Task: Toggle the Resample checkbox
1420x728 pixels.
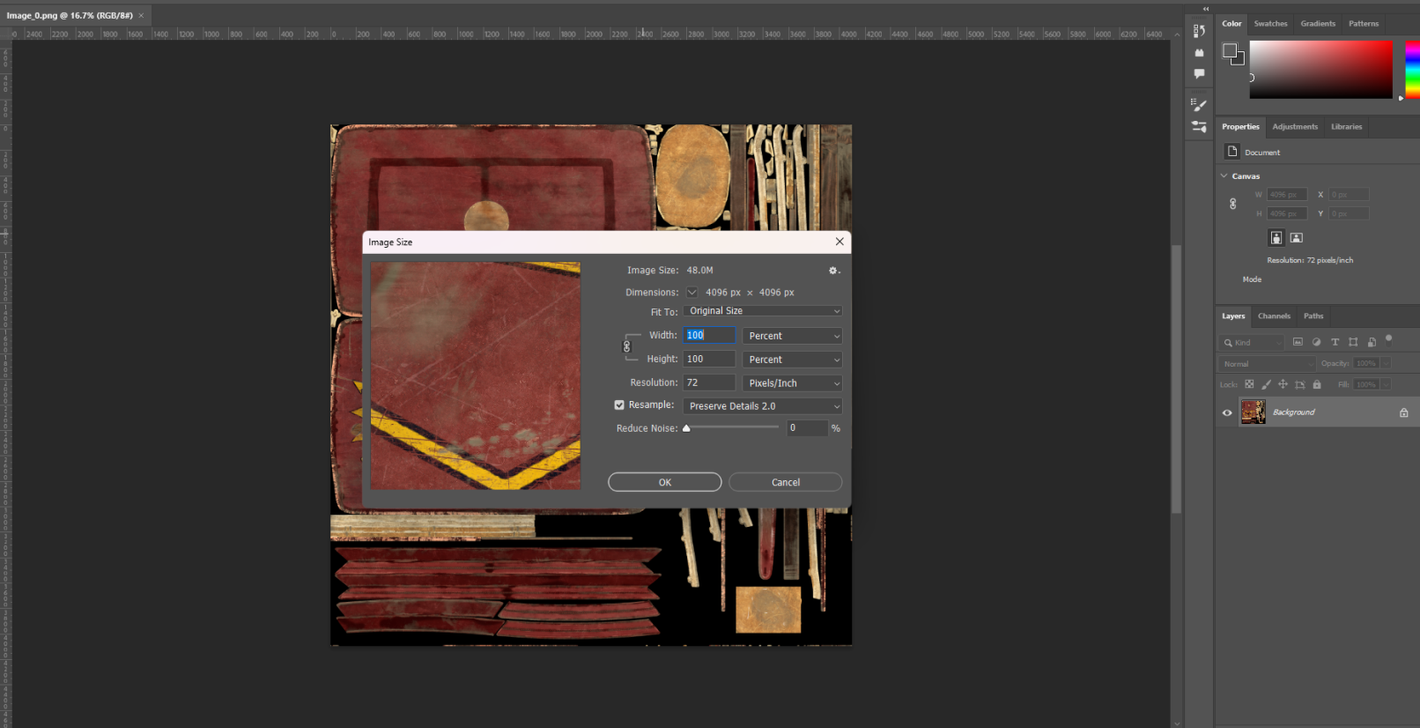Action: point(619,405)
